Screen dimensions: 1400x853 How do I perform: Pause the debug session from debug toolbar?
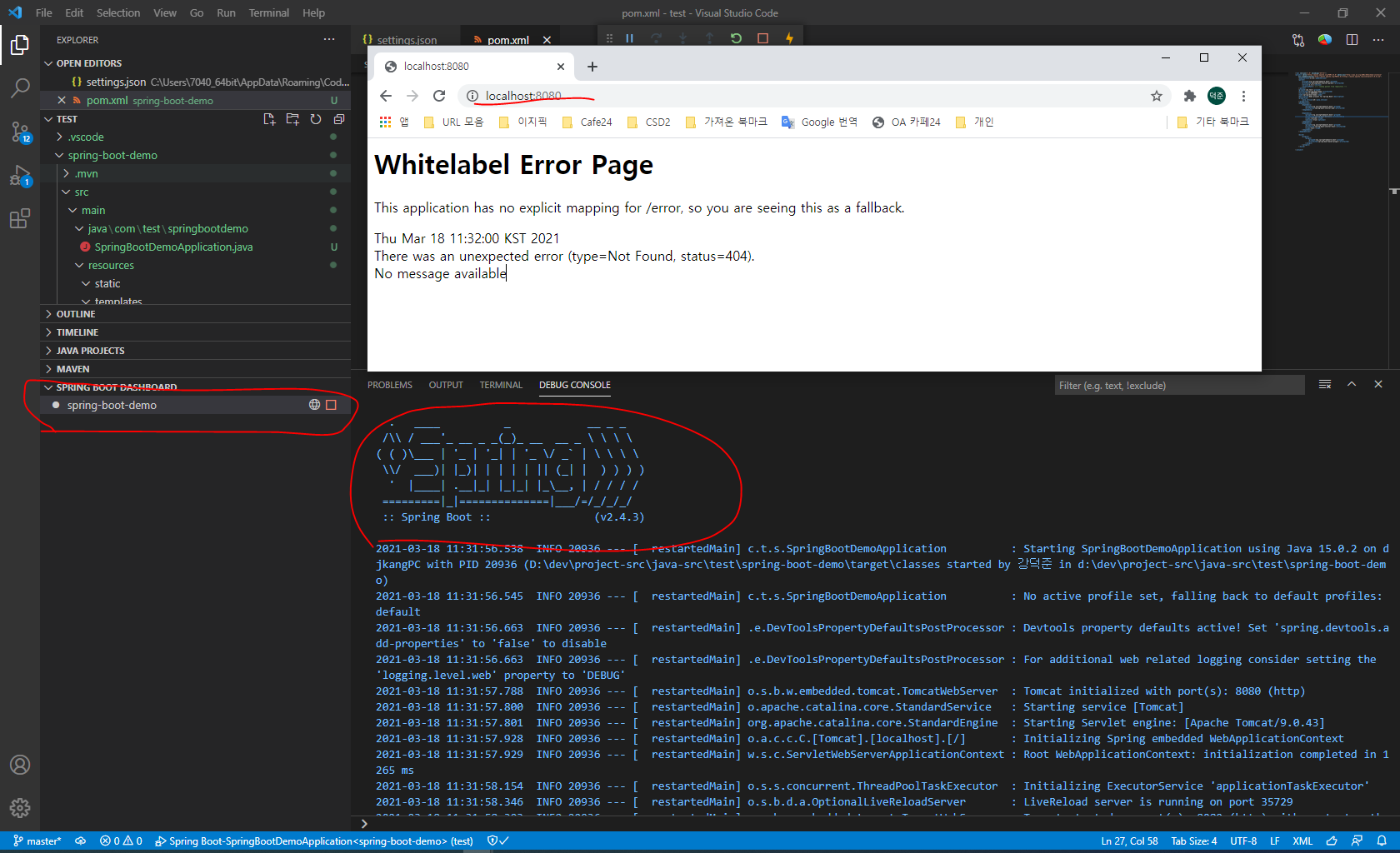click(x=630, y=38)
